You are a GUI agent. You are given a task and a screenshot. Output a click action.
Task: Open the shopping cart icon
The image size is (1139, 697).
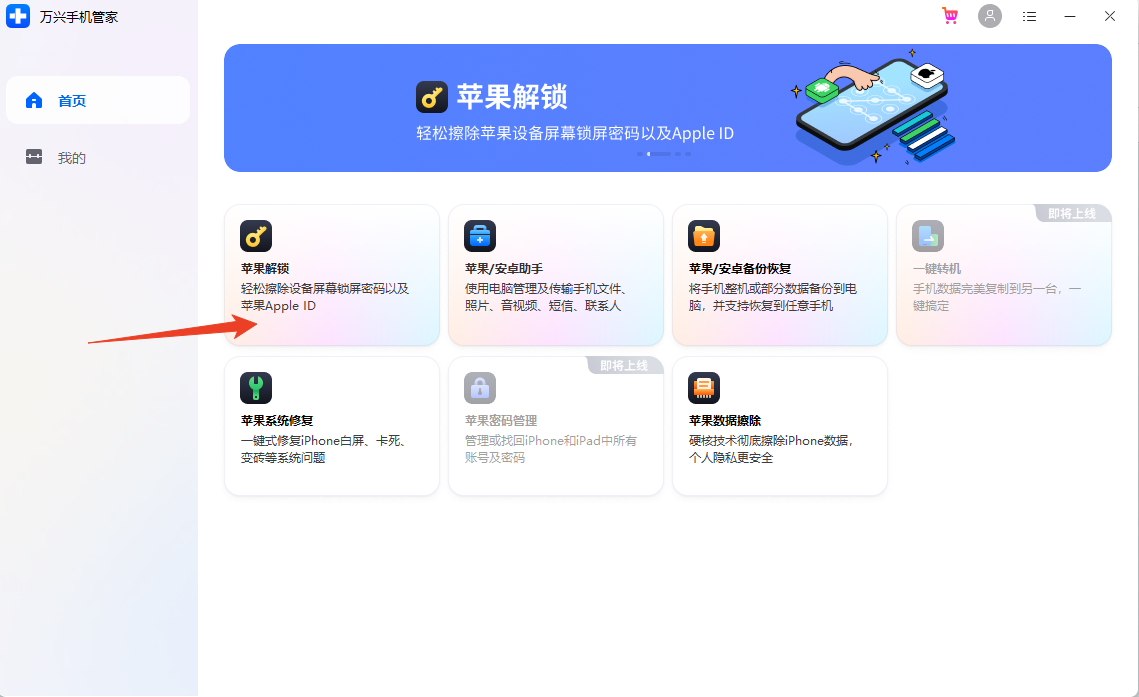tap(949, 16)
